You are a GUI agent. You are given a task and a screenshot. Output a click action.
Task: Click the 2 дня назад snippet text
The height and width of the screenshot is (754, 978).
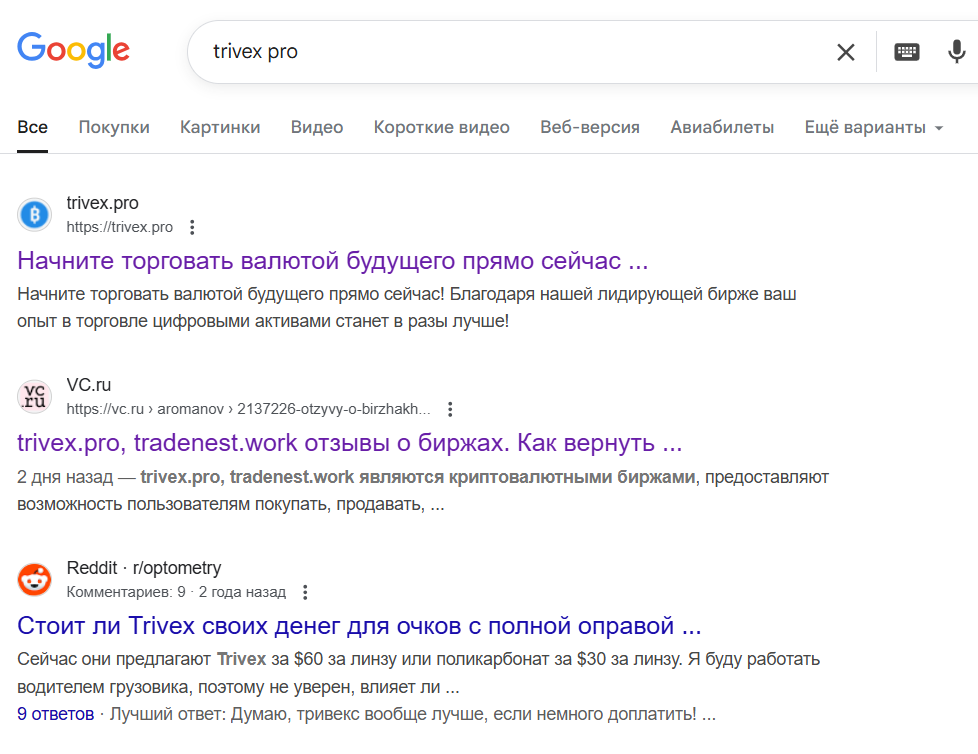click(x=65, y=478)
